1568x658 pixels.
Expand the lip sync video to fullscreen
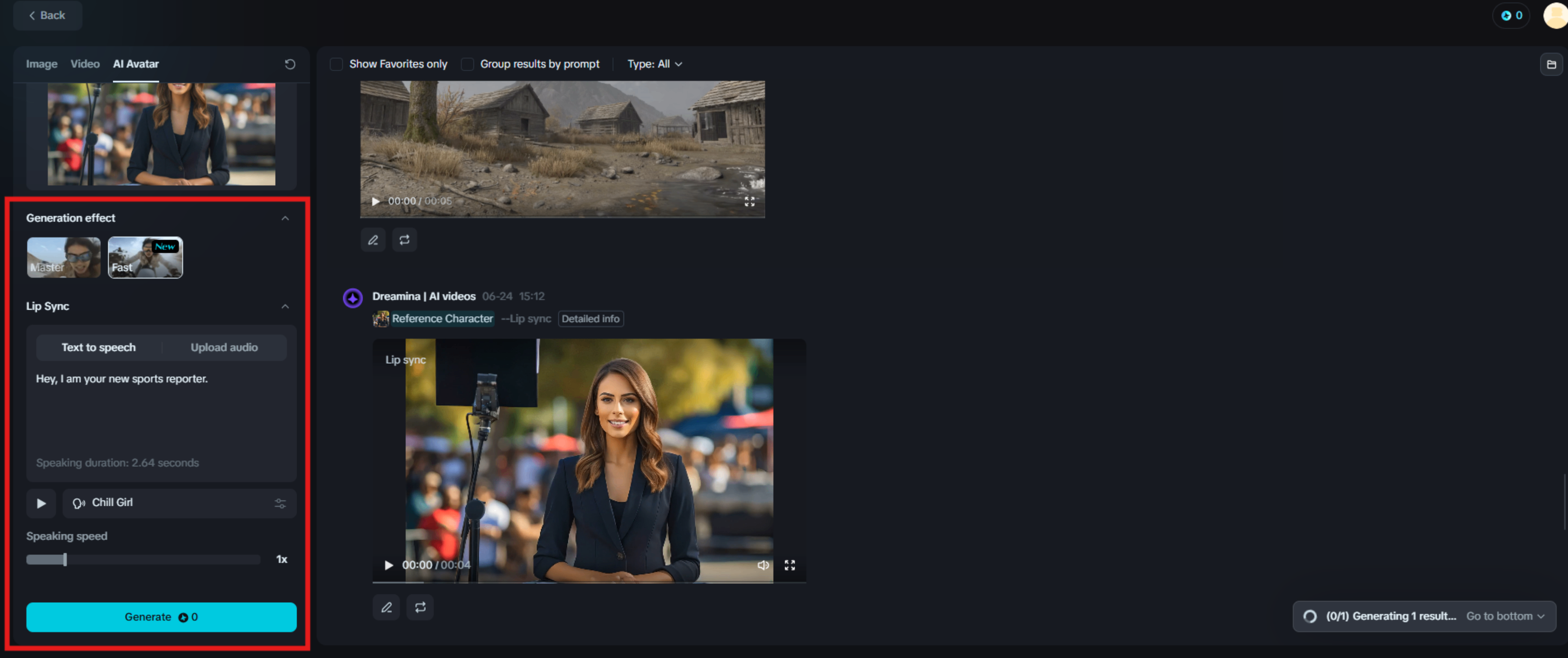coord(789,565)
